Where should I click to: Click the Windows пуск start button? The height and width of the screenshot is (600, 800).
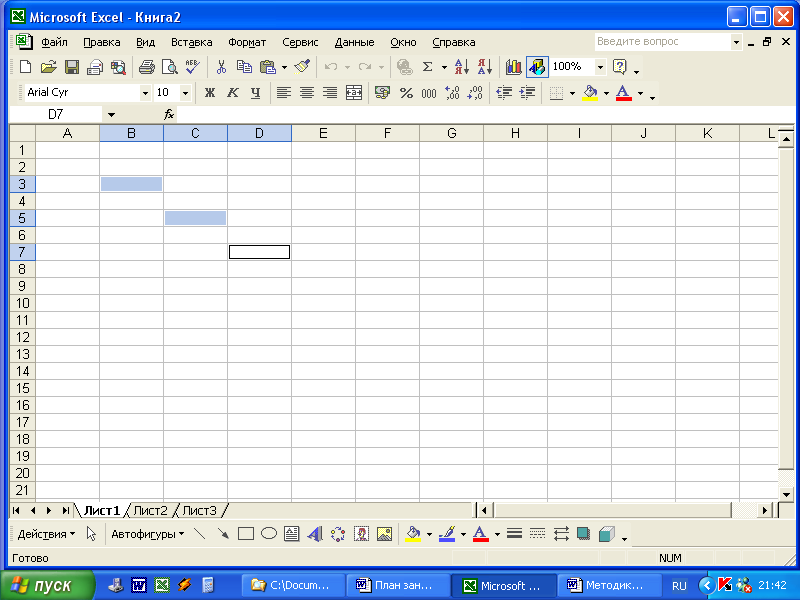[x=47, y=585]
